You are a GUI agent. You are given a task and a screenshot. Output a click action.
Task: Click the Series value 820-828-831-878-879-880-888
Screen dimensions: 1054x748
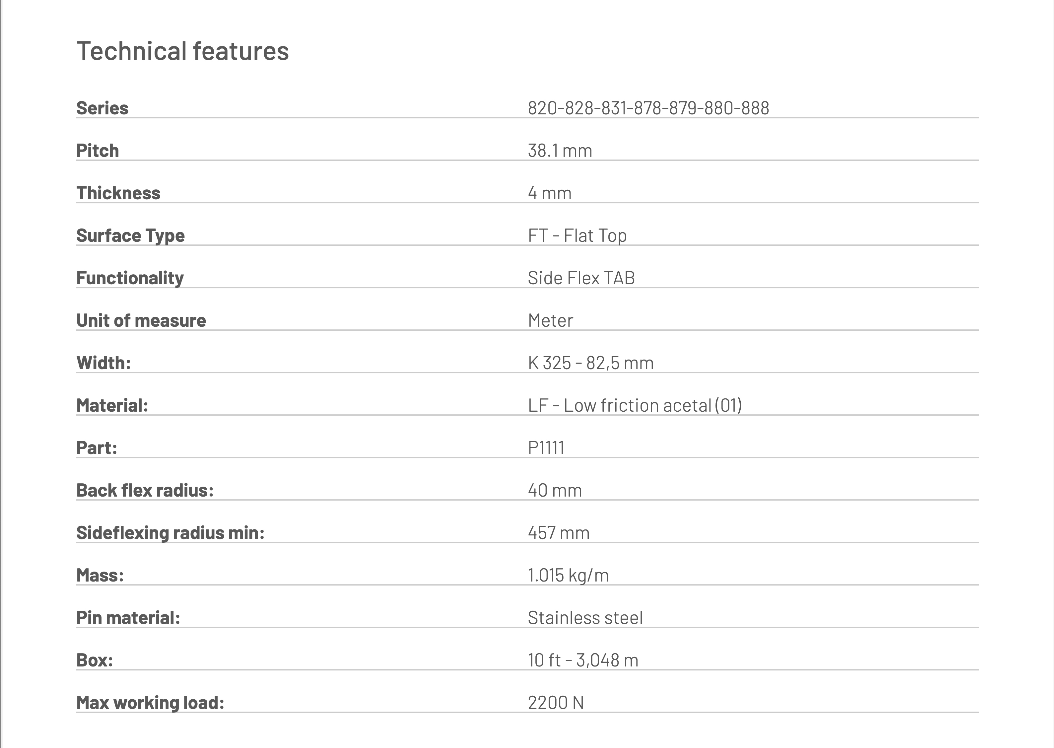tap(648, 108)
